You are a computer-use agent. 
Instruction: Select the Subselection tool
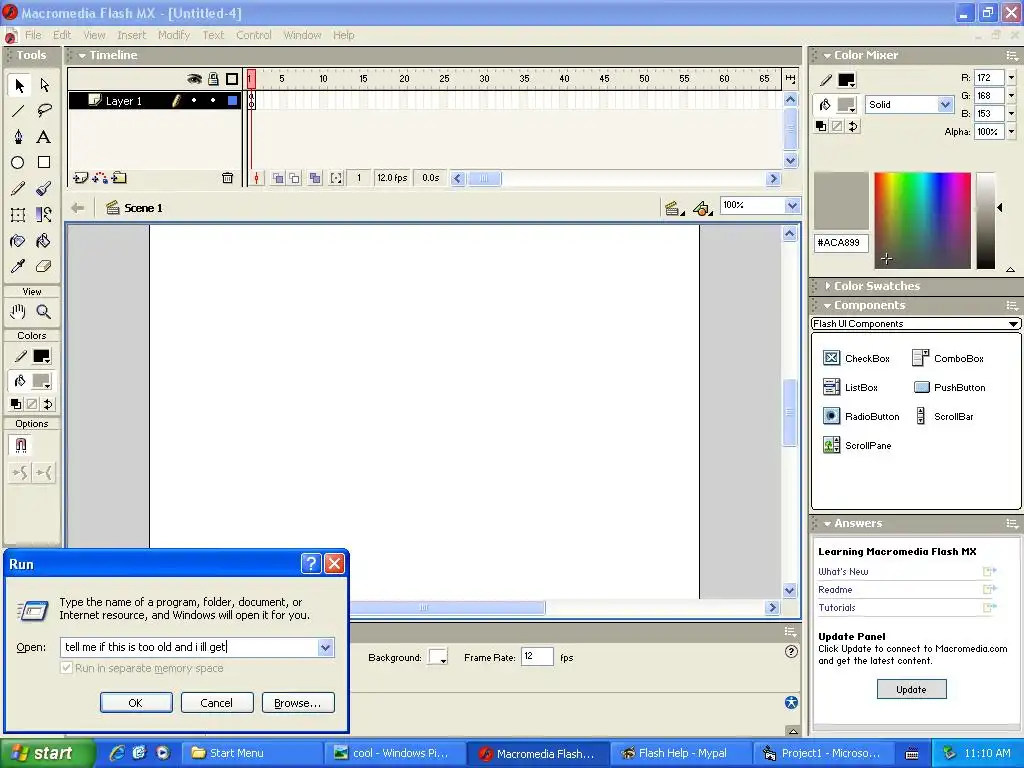coord(44,85)
